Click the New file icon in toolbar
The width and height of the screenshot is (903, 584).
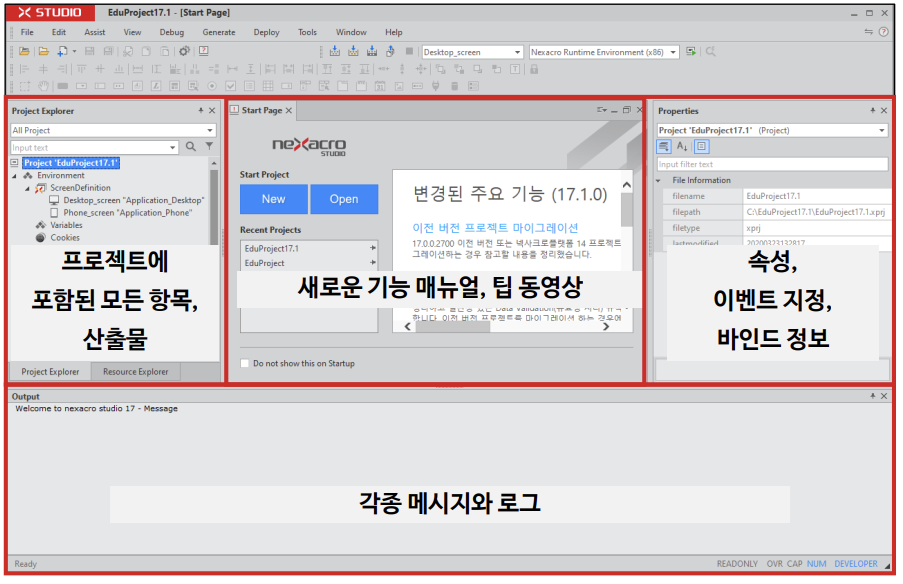click(x=62, y=51)
